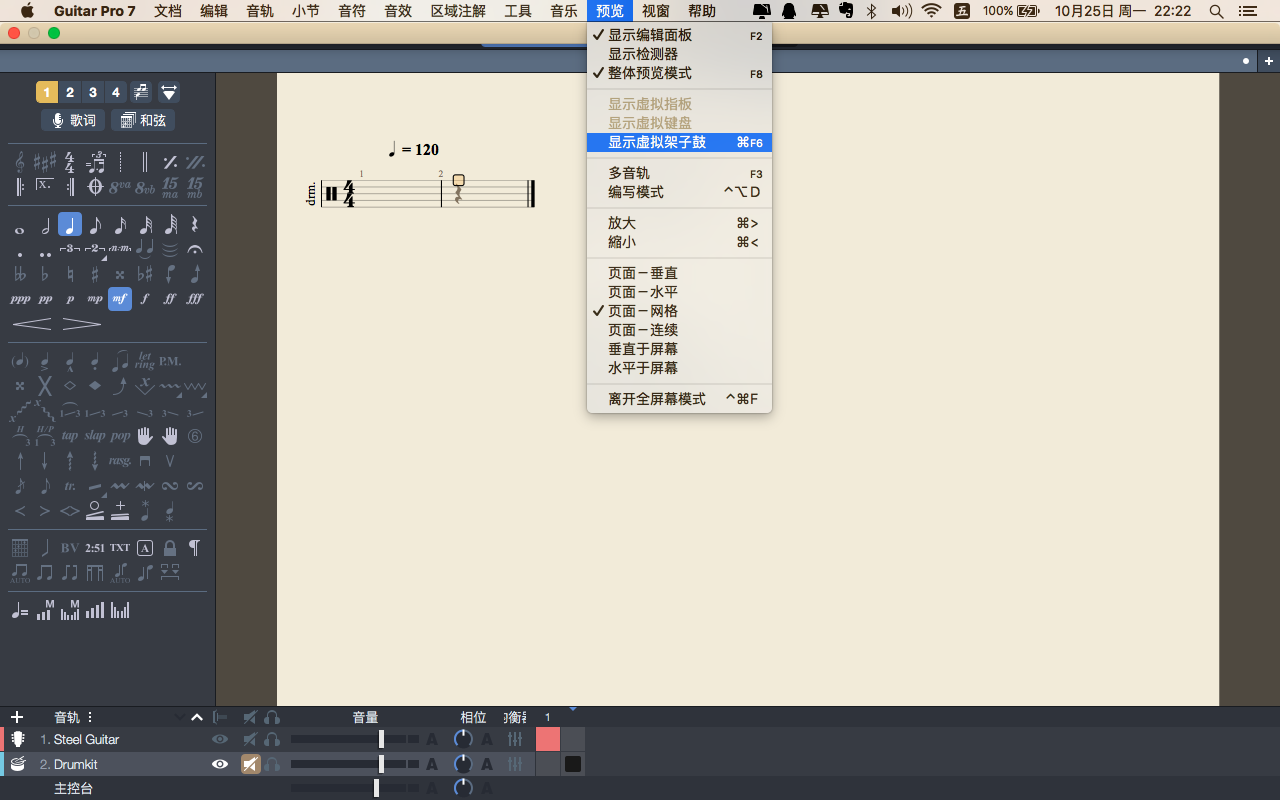Select 显示虚拟架子鼓 menu entry

[657, 142]
